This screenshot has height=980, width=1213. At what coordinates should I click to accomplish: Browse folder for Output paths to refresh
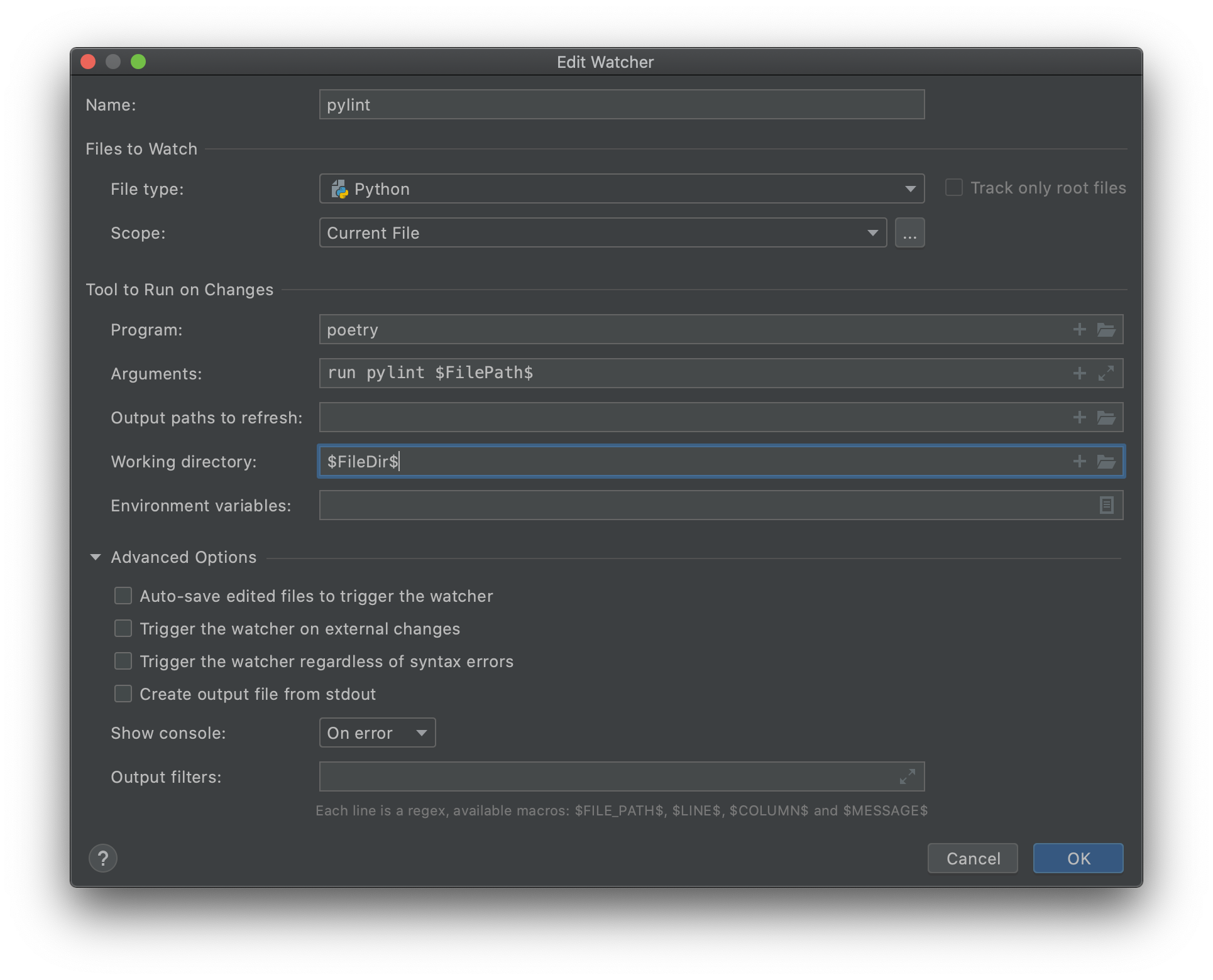(1106, 417)
